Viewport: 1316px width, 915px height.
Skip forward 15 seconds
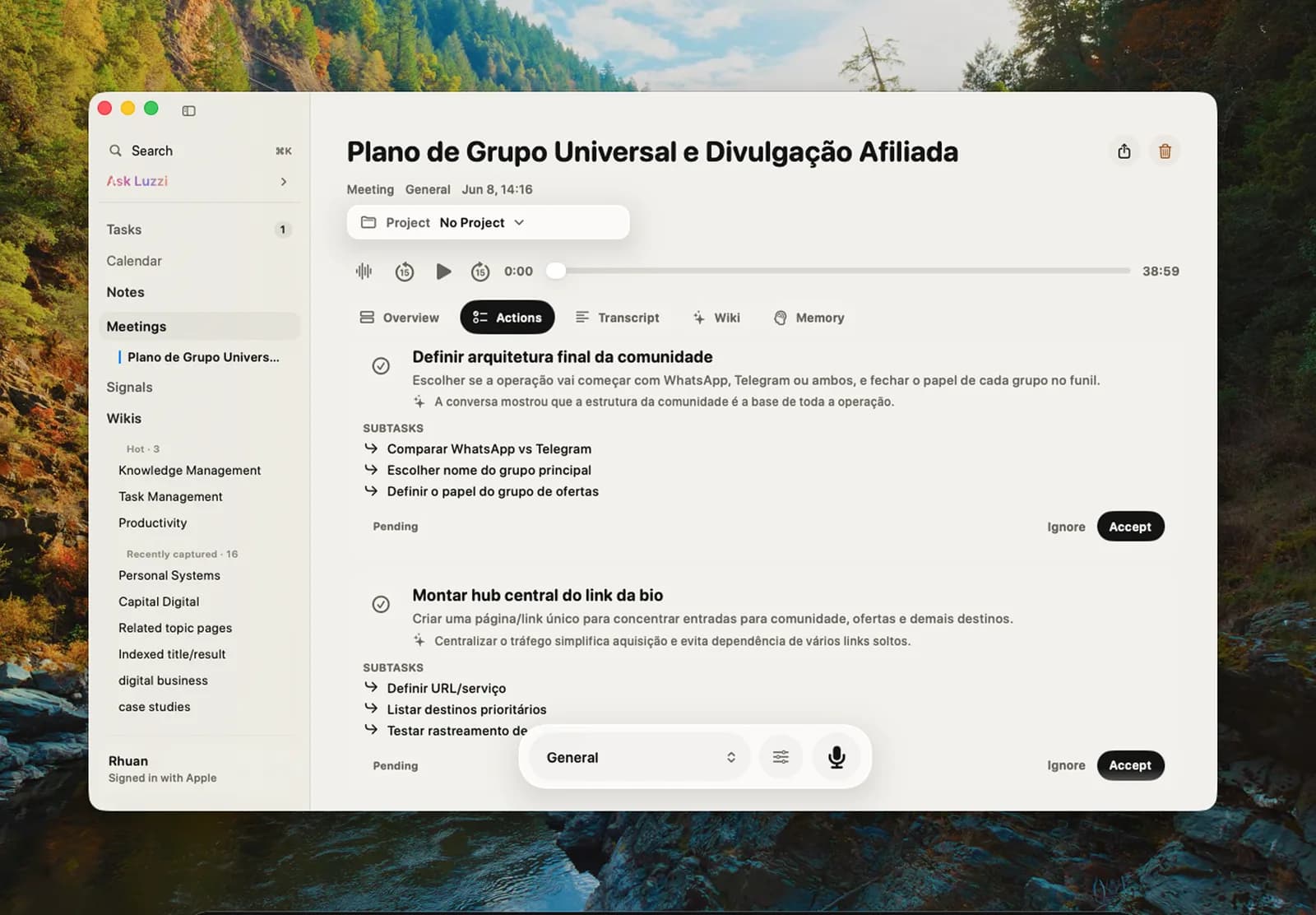(x=480, y=272)
